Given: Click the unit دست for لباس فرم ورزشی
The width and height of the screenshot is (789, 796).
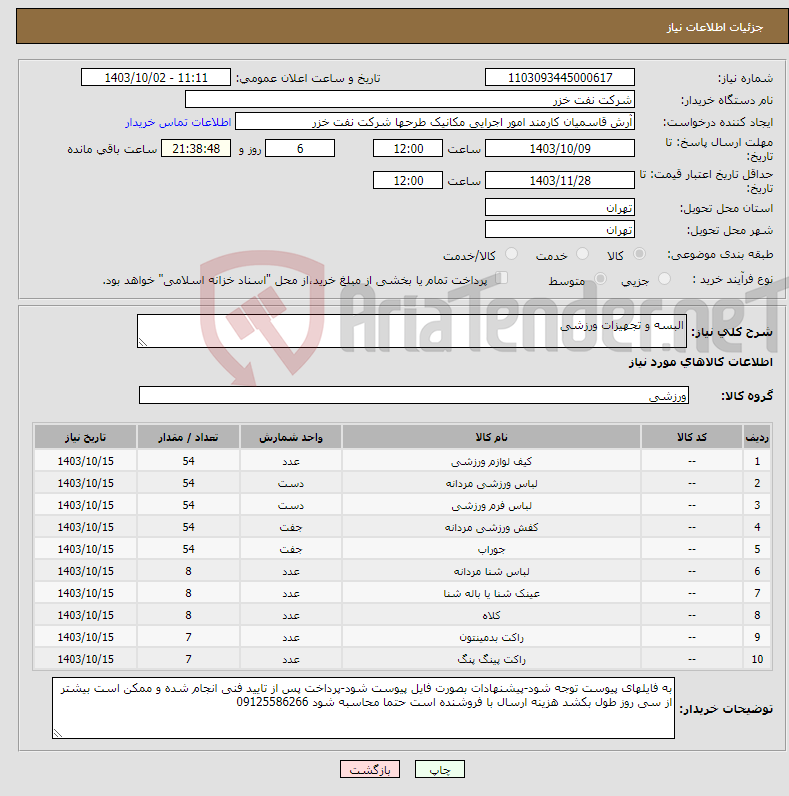Looking at the screenshot, I should (290, 506).
